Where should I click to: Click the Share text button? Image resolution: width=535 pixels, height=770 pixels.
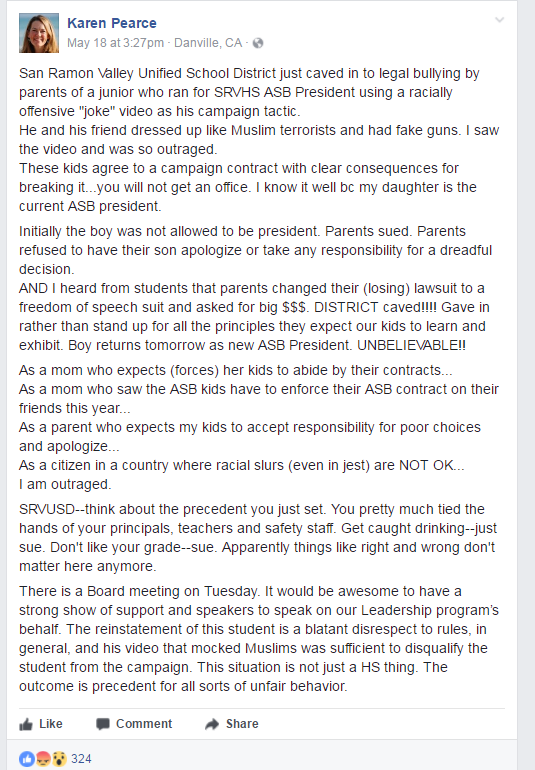pos(242,724)
